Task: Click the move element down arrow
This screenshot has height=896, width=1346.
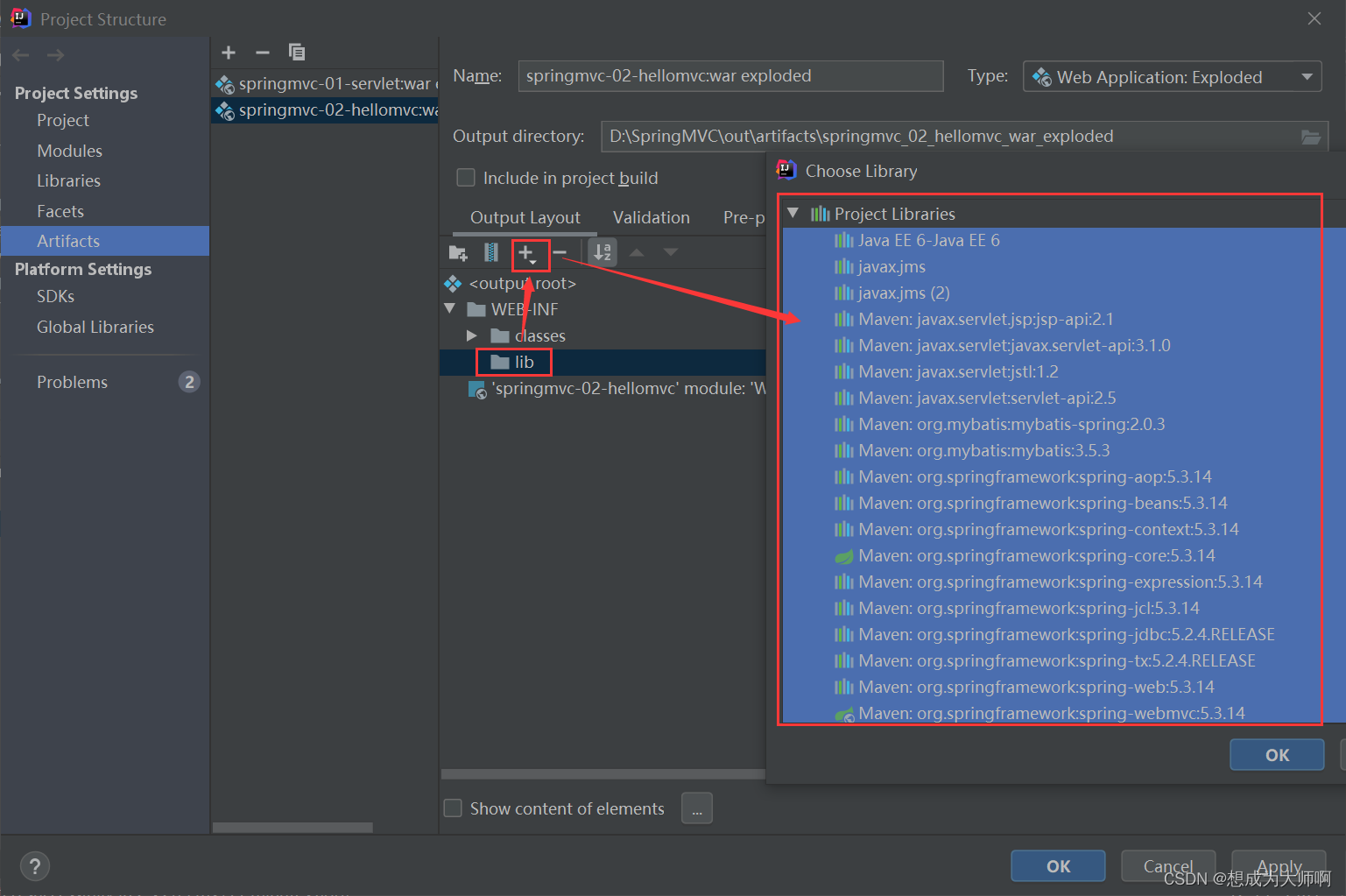Action: [x=671, y=252]
